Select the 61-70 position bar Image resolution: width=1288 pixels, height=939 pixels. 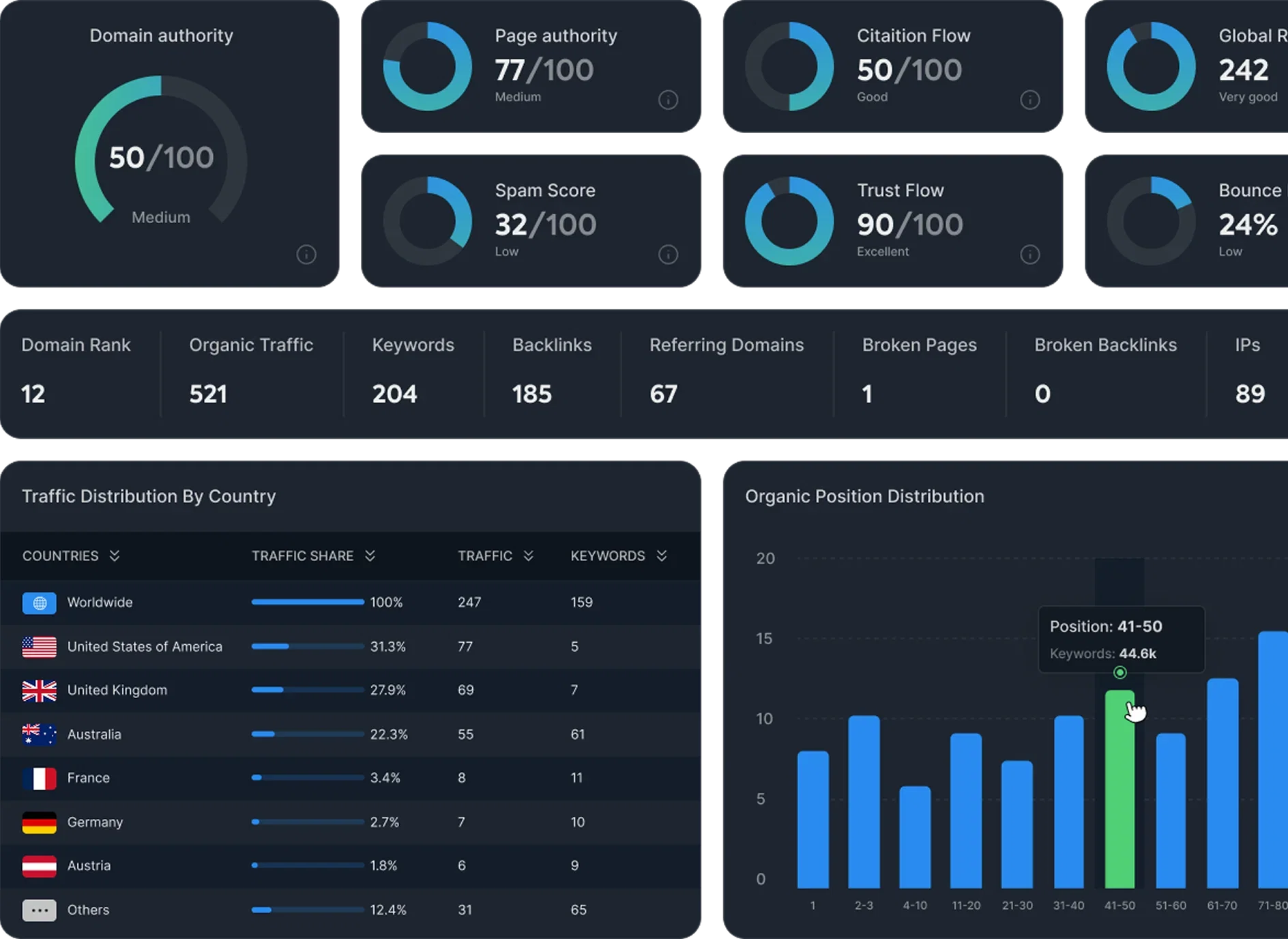click(1223, 783)
